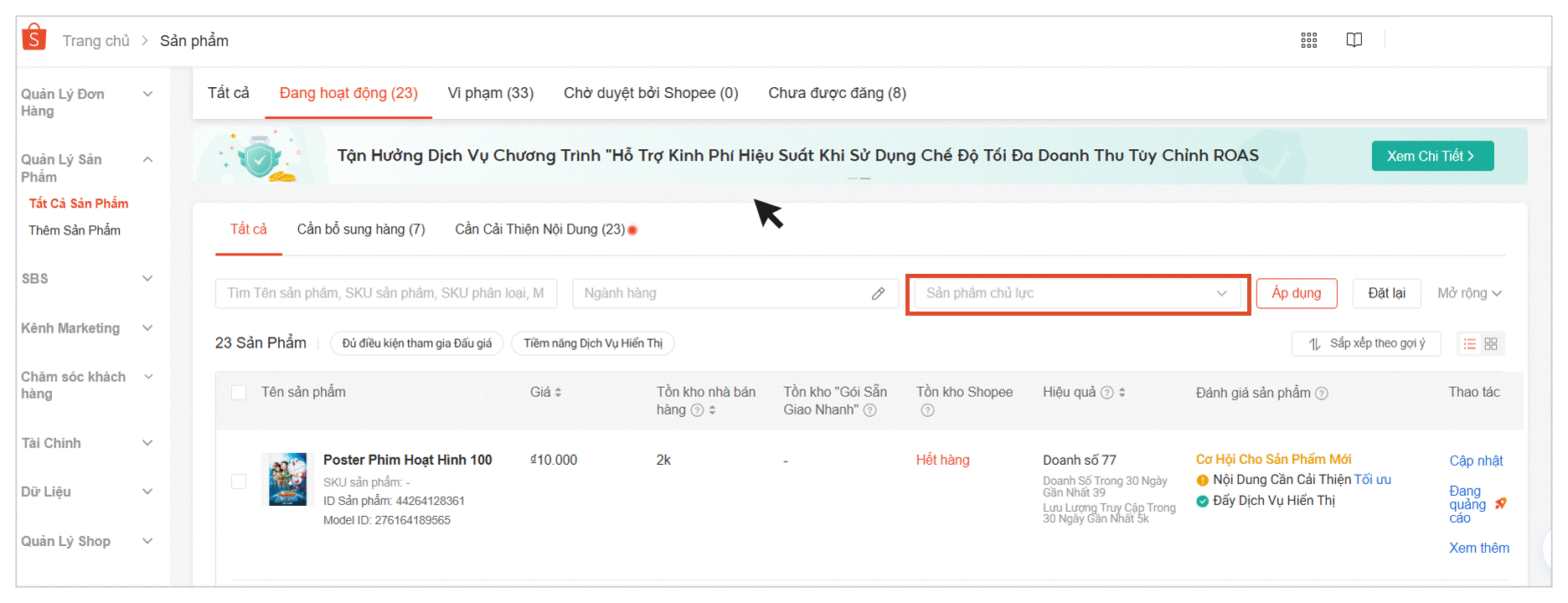Image resolution: width=1568 pixels, height=603 pixels.
Task: Open the apps grid menu icon
Action: tap(1308, 40)
